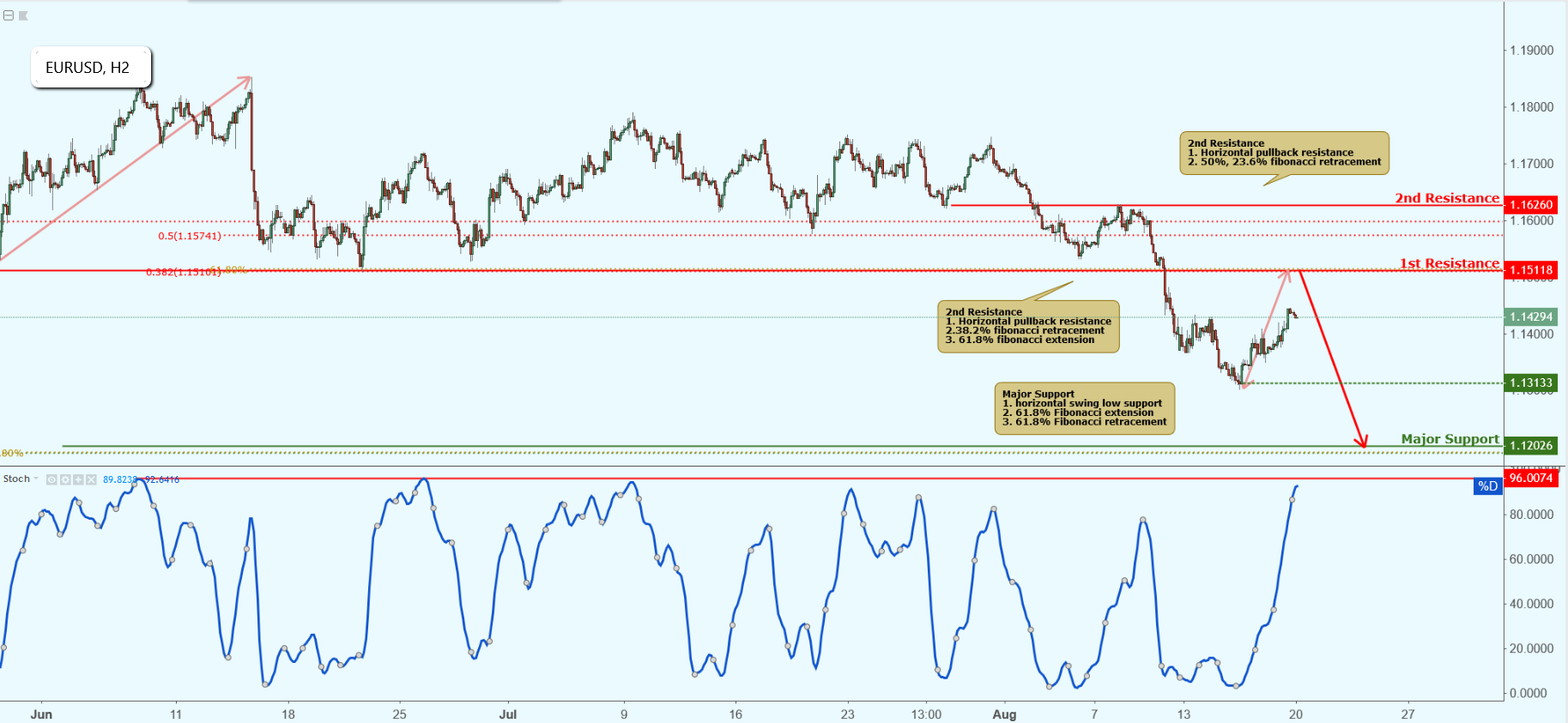
Task: Click the 'Stoch' indicator name
Action: 16,479
